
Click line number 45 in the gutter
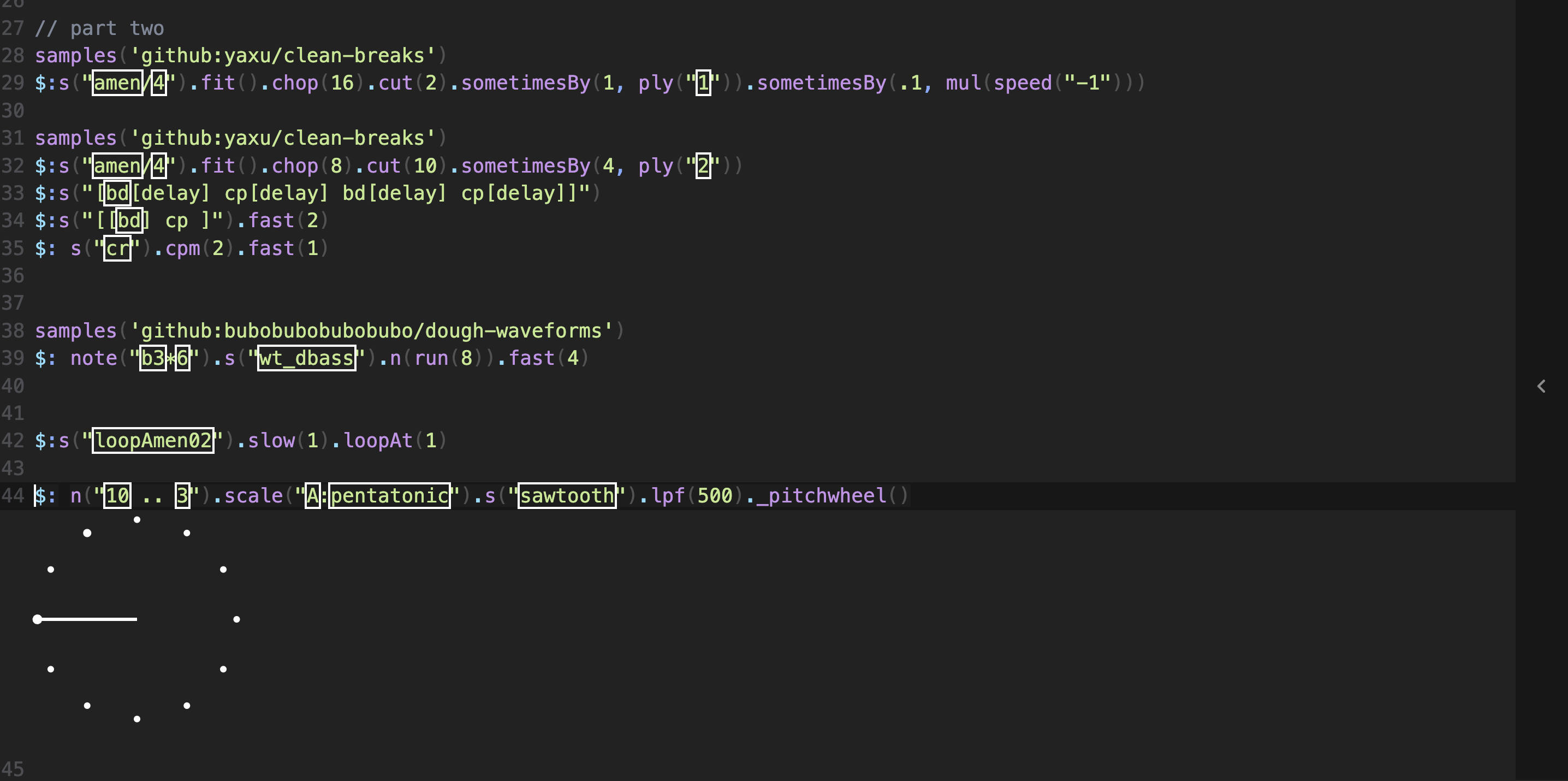pyautogui.click(x=12, y=770)
